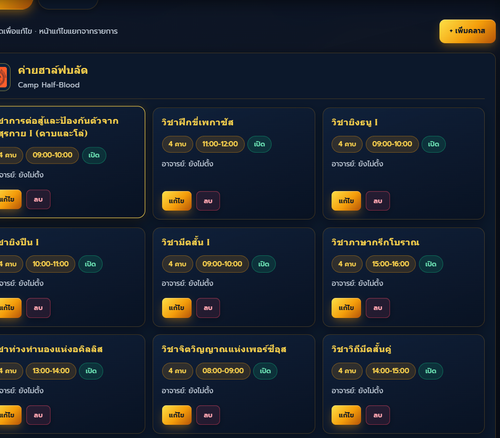Delete the วิชาจิตวิญญาณแห่งเพอร์ซีอุส class

[208, 415]
